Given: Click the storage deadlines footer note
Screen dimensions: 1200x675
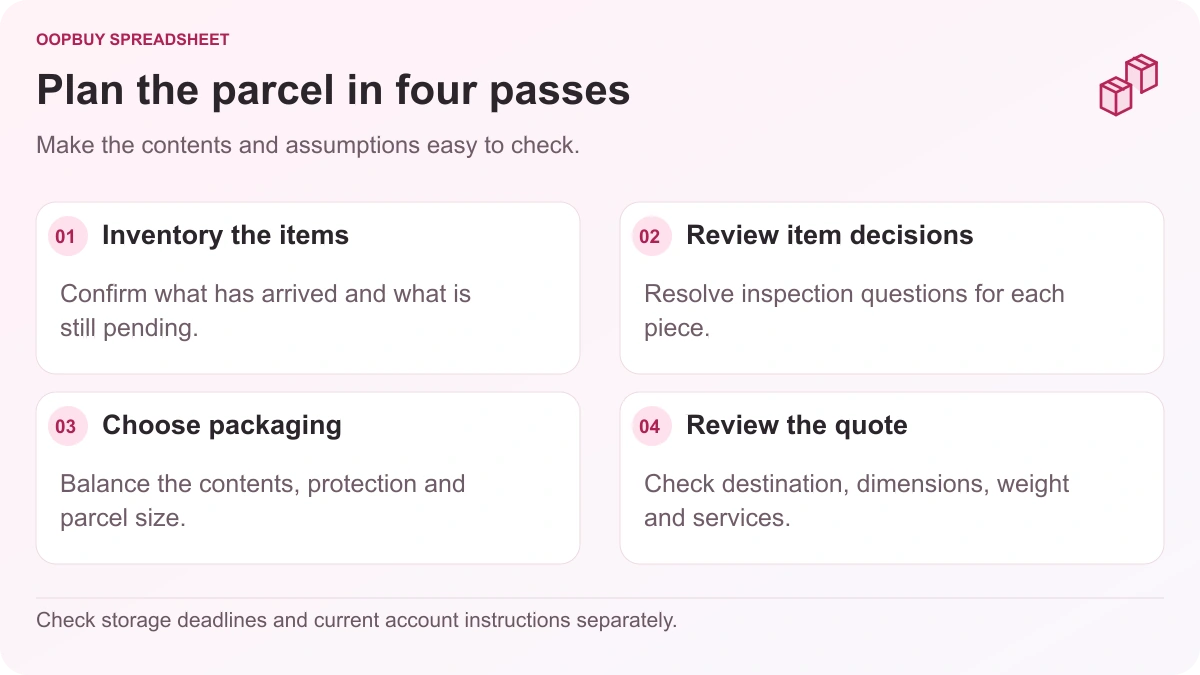Looking at the screenshot, I should click(x=356, y=620).
